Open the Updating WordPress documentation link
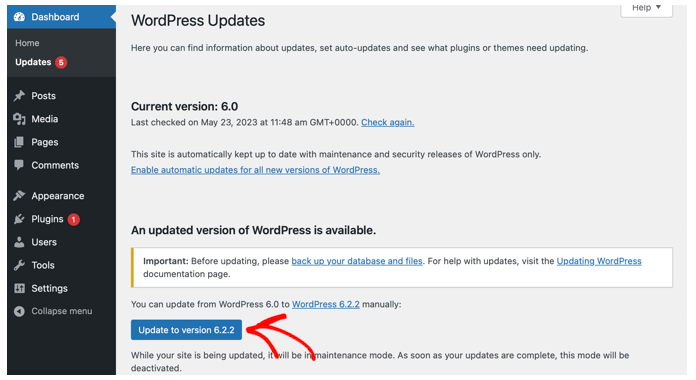696x380 pixels. [x=599, y=261]
